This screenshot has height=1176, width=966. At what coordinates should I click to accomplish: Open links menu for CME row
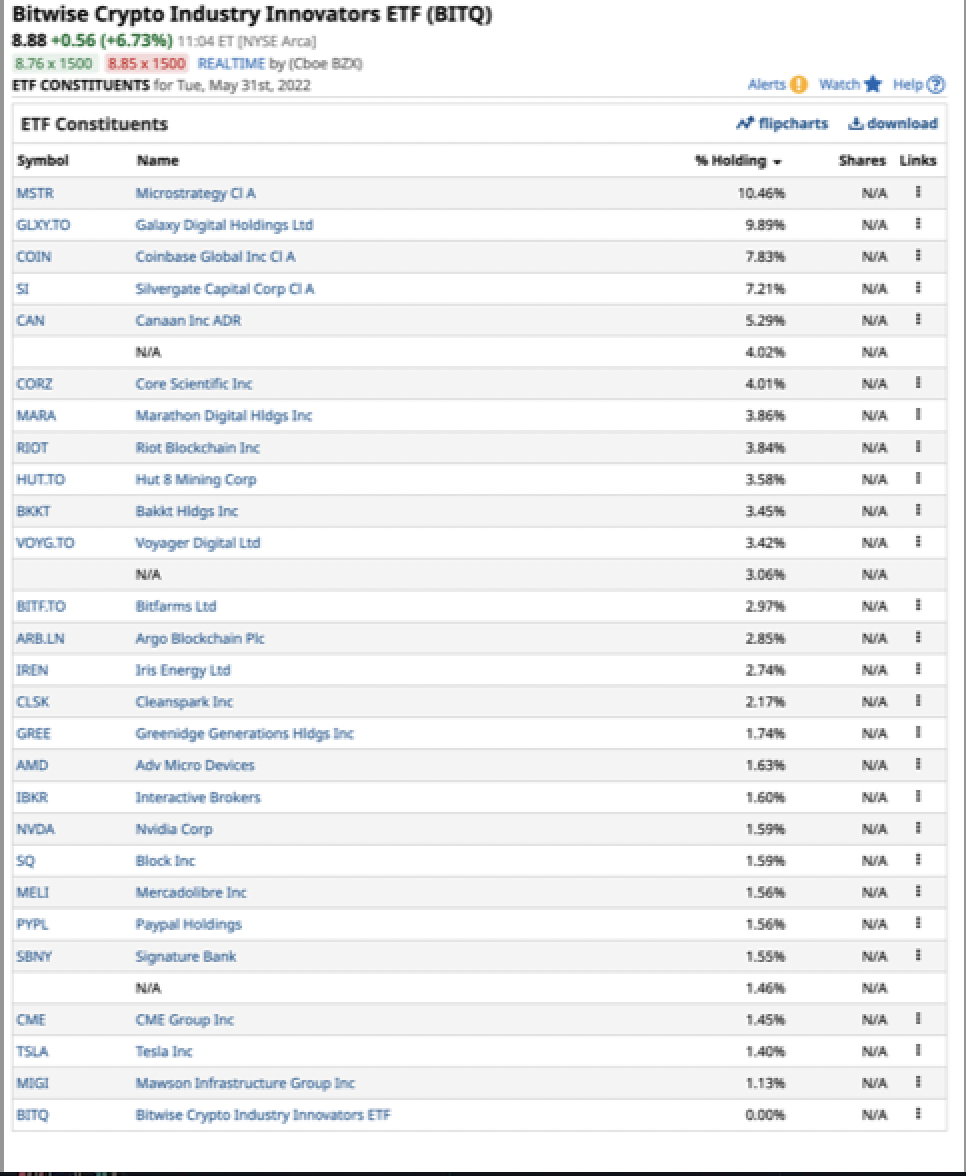point(918,1018)
